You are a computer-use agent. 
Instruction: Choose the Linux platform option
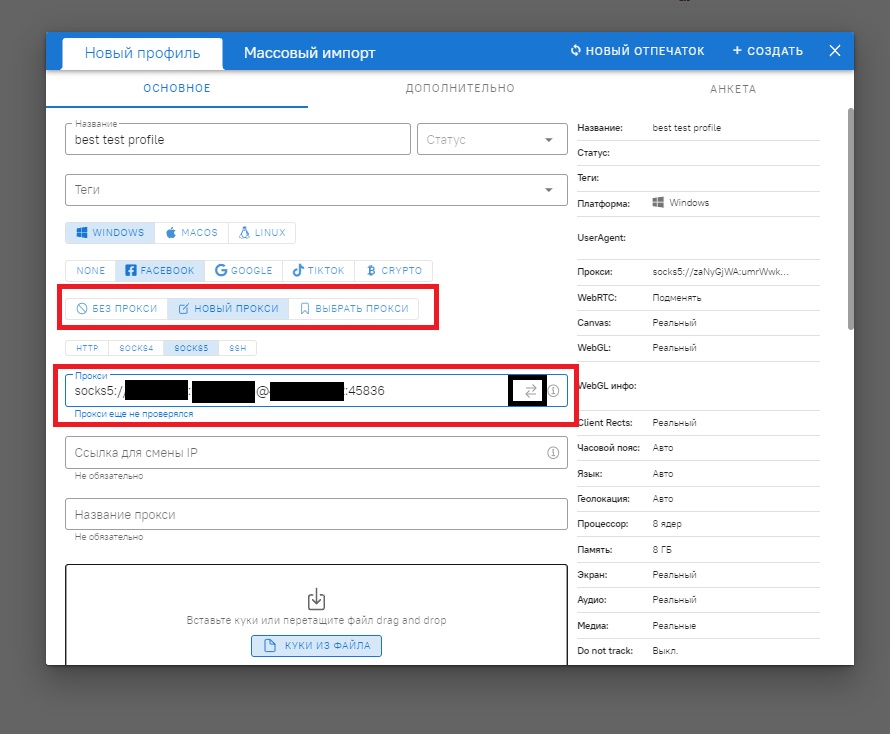click(261, 233)
